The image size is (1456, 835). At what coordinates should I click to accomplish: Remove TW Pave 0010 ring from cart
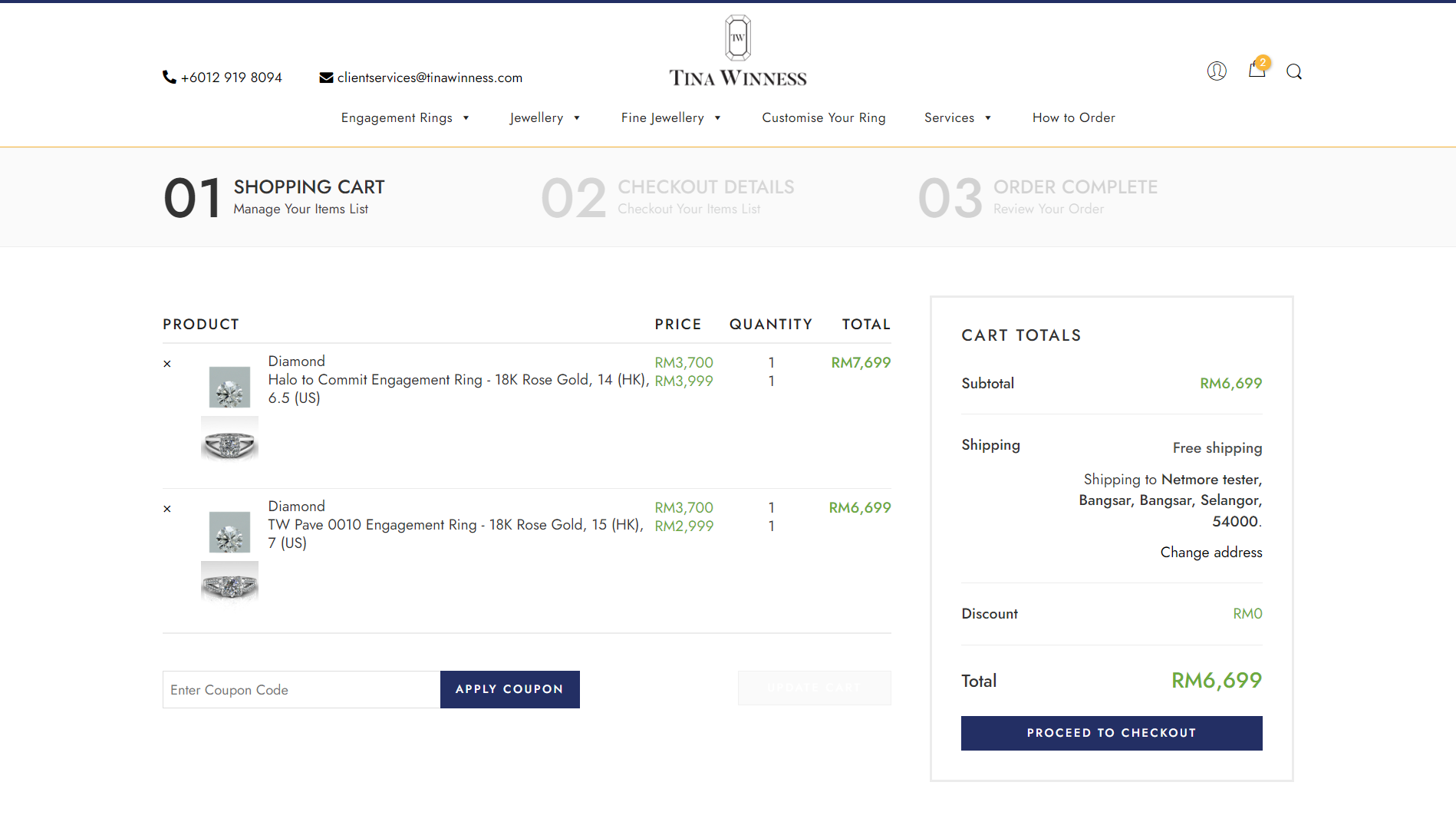167,509
